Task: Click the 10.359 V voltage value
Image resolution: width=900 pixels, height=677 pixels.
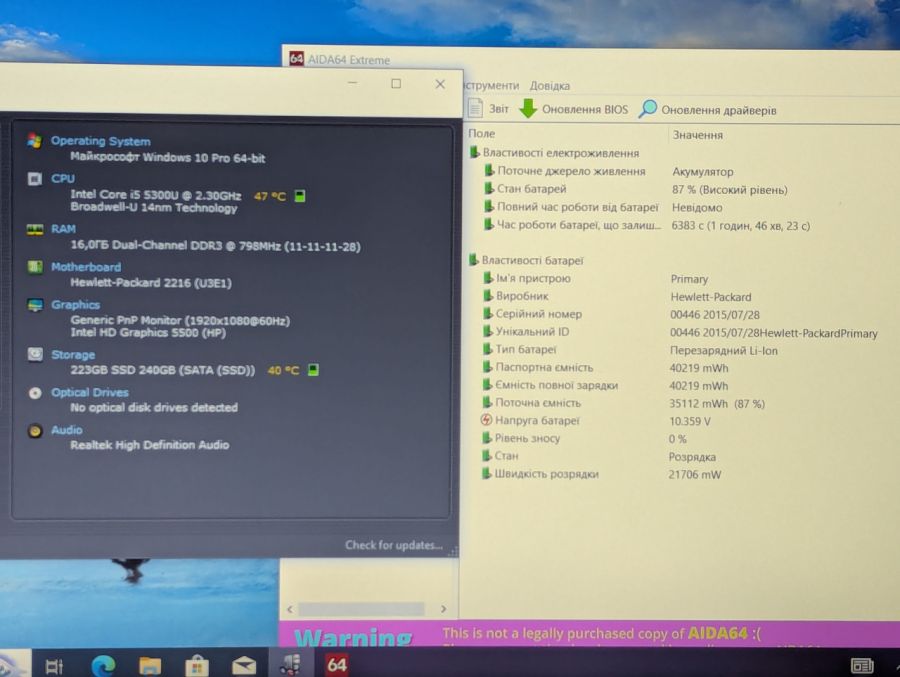Action: pos(689,421)
